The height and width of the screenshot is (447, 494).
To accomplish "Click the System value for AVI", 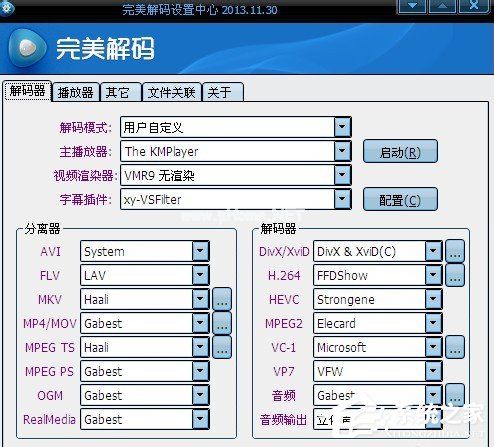I will click(104, 252).
